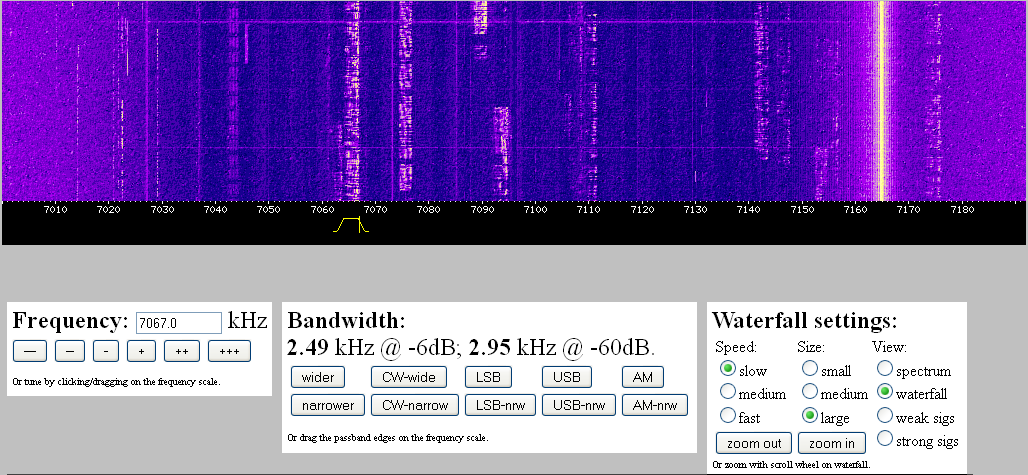Image resolution: width=1028 pixels, height=475 pixels.
Task: Tune down with the medium minus step button
Action: [x=70, y=351]
